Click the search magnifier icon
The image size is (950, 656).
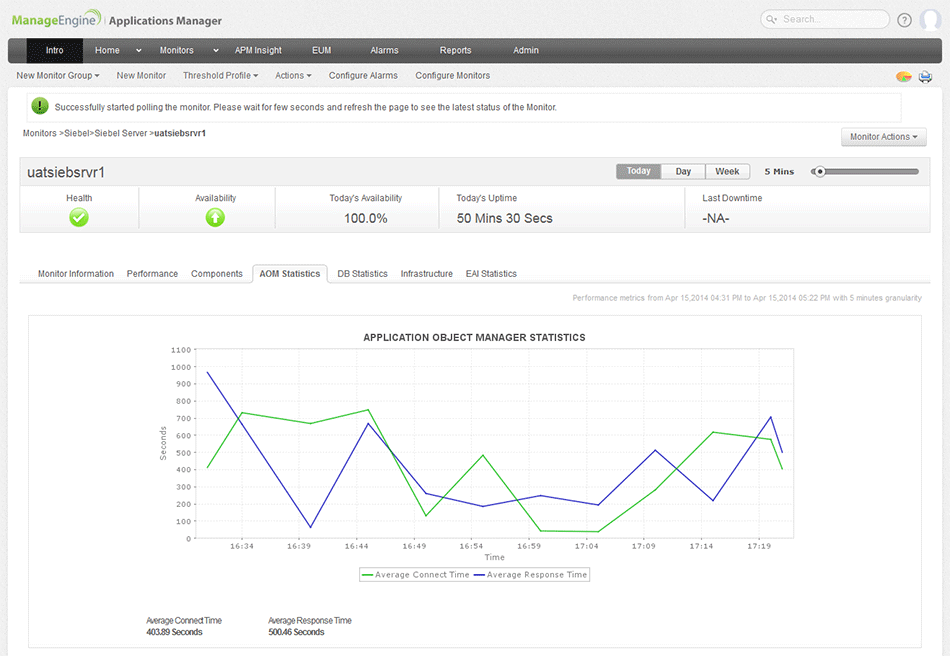771,19
